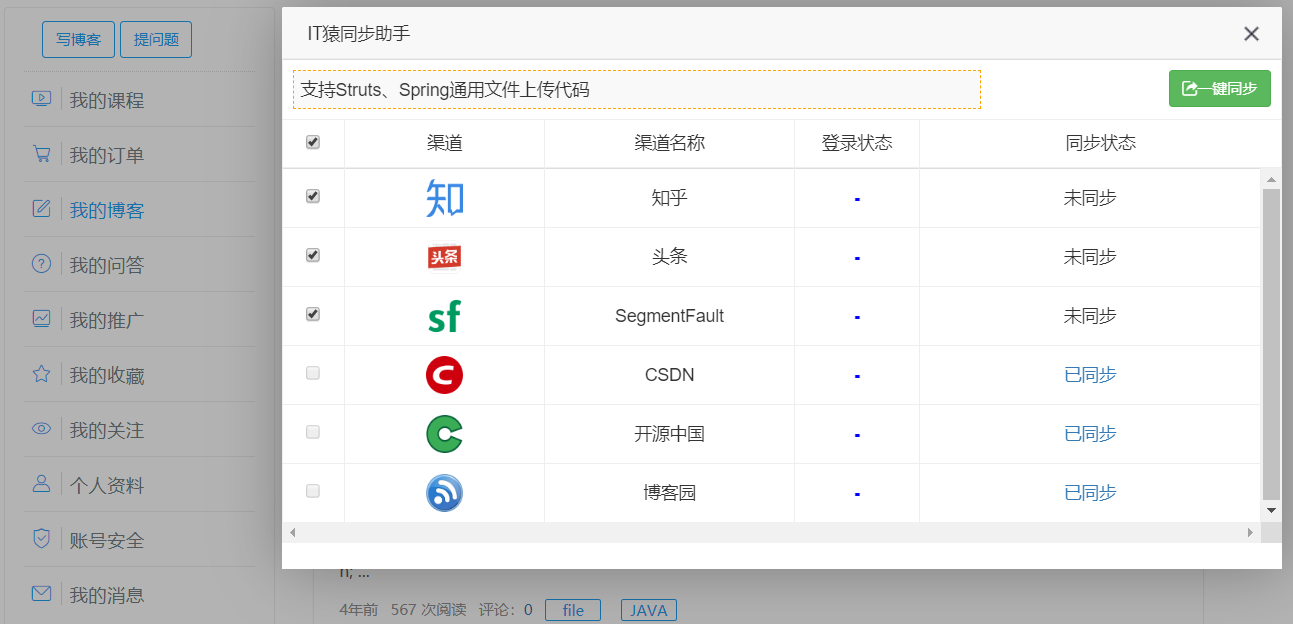
Task: Click the 我的课程 play icon in sidebar
Action: point(41,99)
